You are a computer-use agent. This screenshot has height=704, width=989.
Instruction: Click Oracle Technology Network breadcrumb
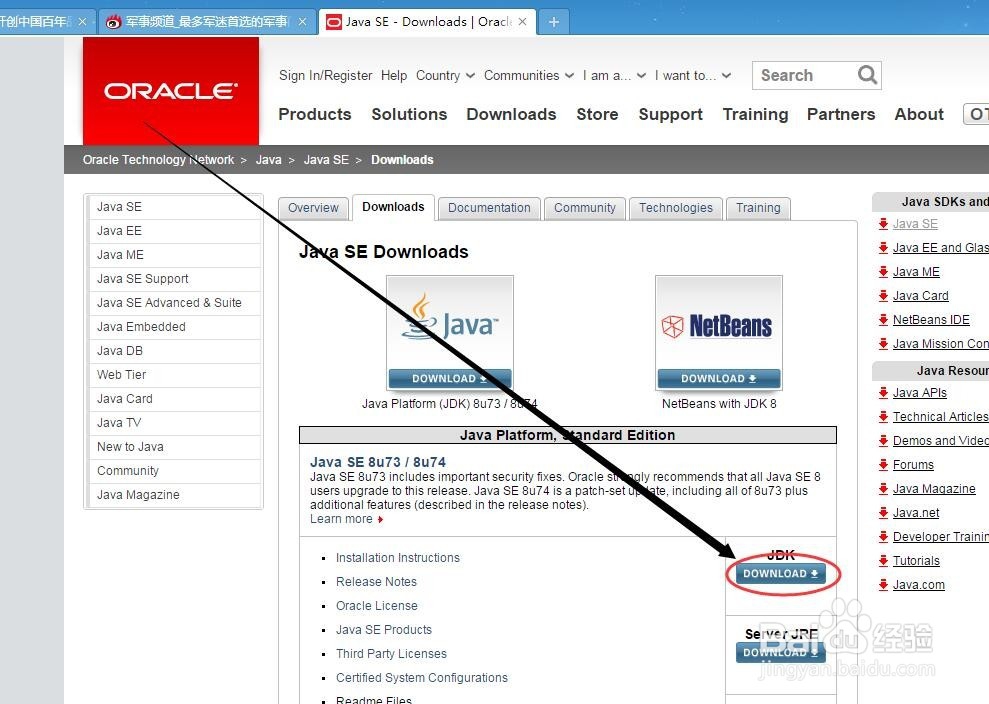pyautogui.click(x=158, y=160)
